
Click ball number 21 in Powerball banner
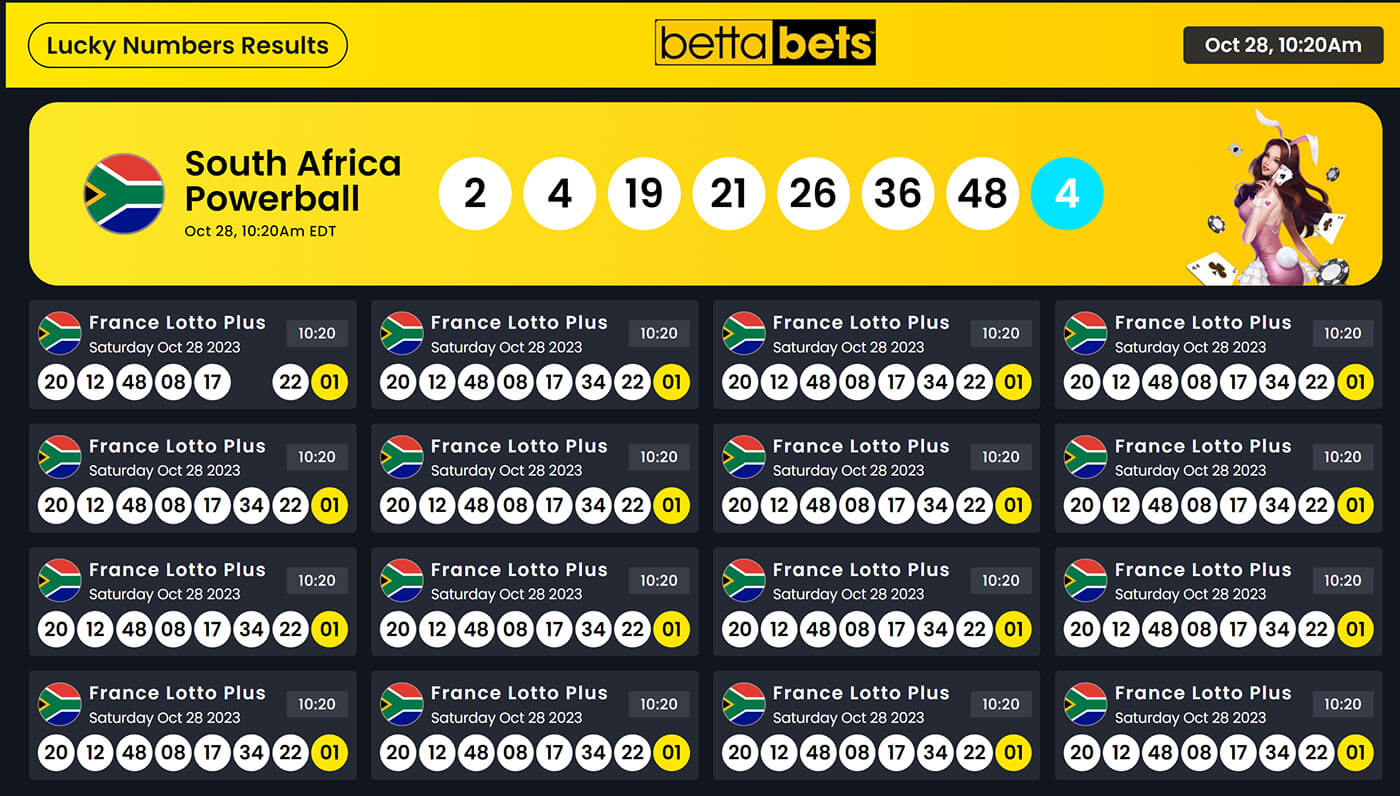click(729, 194)
